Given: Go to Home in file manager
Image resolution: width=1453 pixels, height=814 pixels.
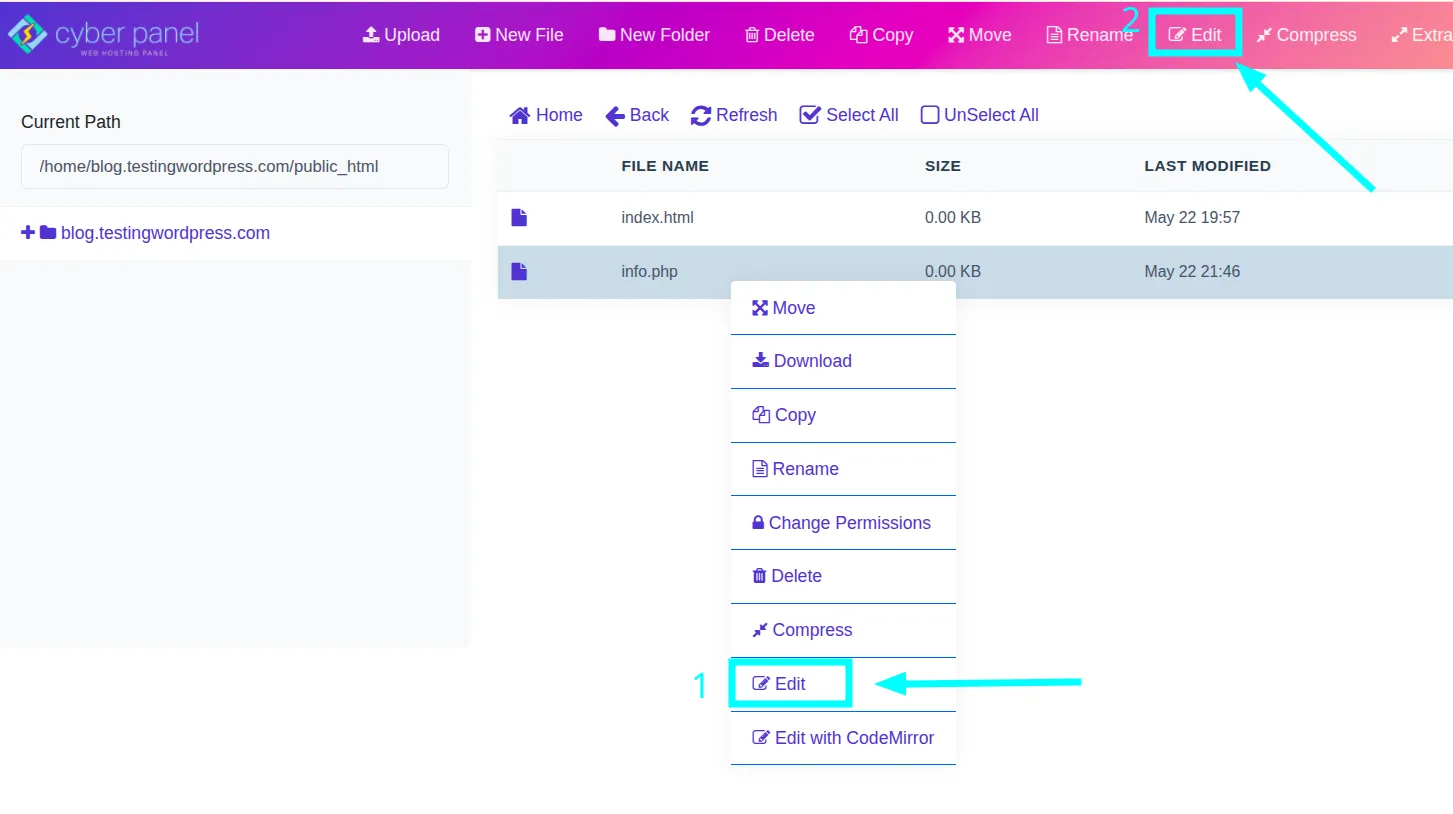Looking at the screenshot, I should pyautogui.click(x=546, y=115).
